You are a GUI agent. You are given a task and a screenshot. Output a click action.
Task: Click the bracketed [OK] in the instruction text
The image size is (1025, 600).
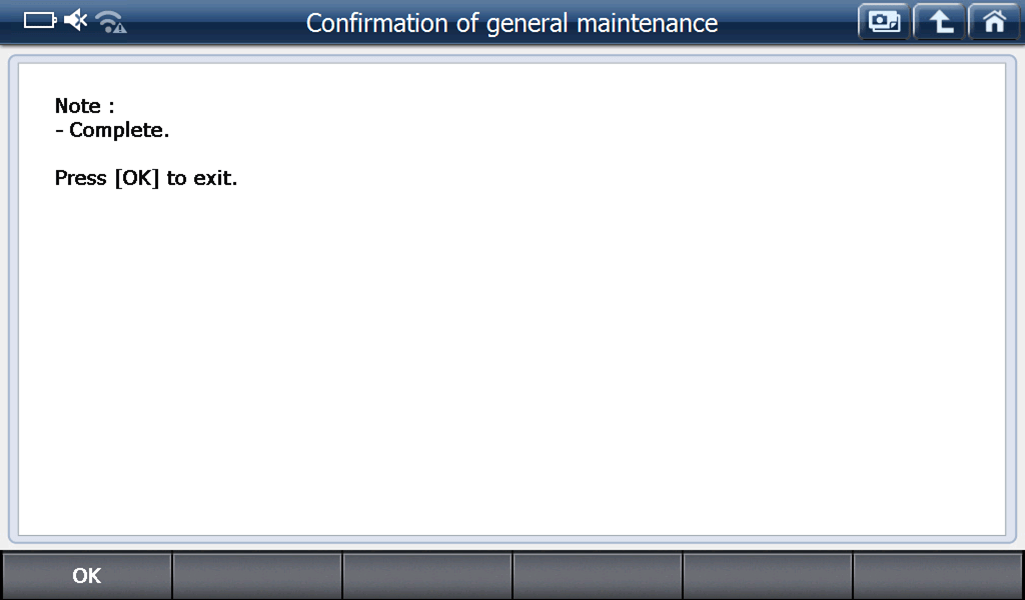pos(137,180)
